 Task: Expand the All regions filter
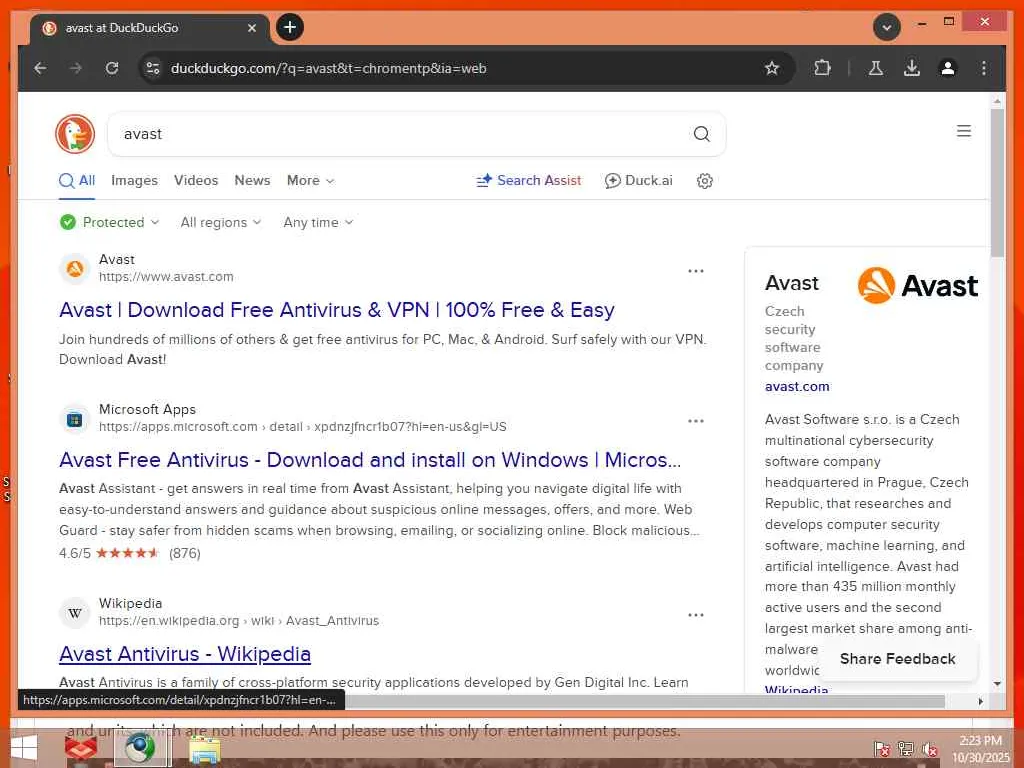[221, 223]
